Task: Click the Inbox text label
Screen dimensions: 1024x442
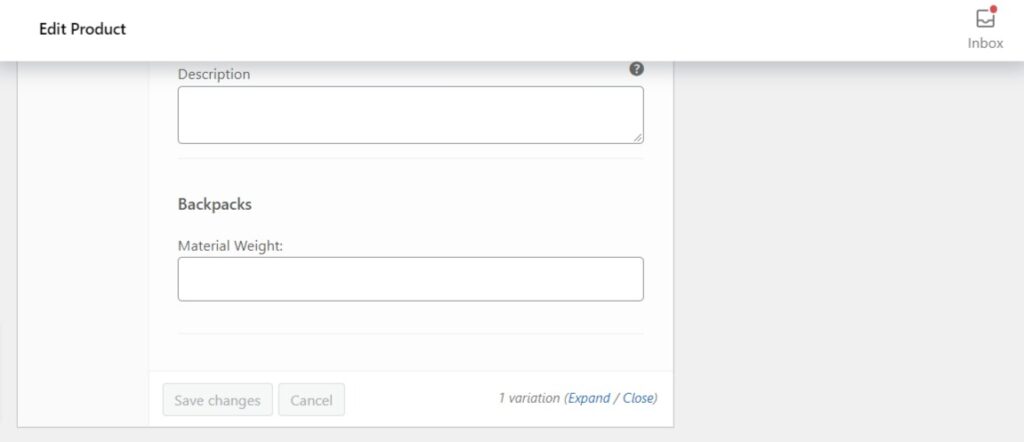Action: click(985, 43)
